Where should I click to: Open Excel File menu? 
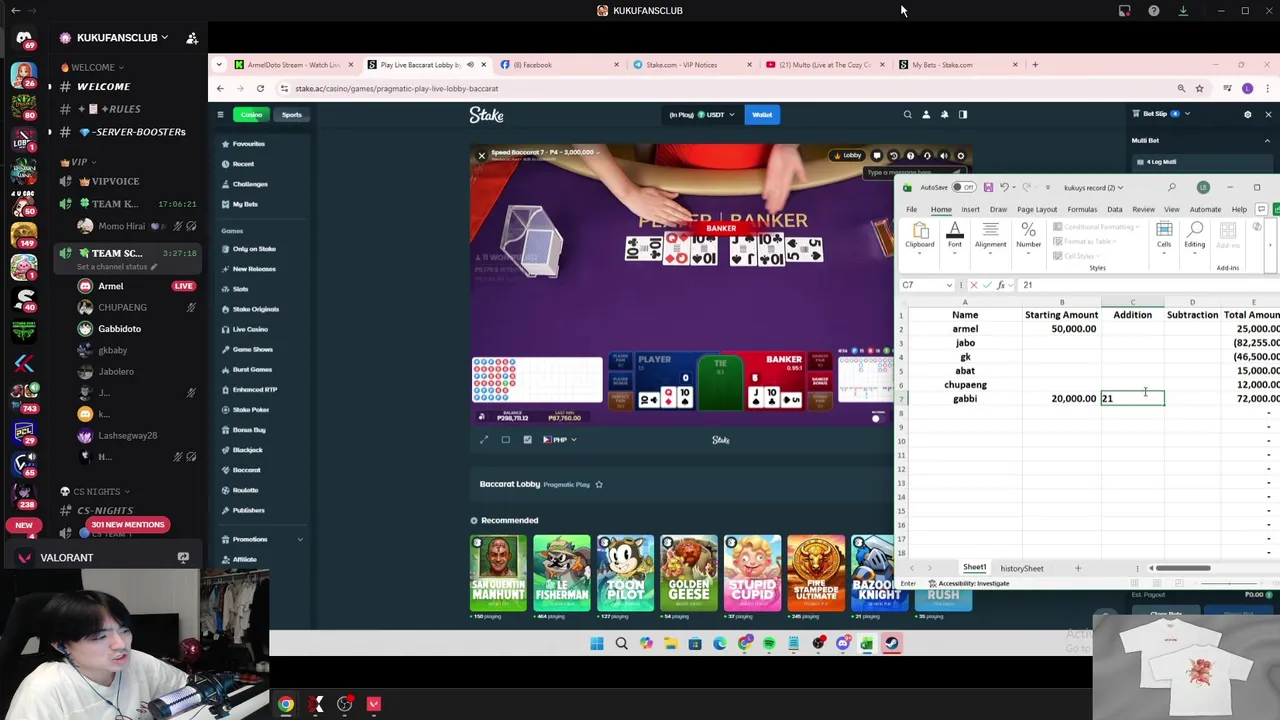coord(912,210)
